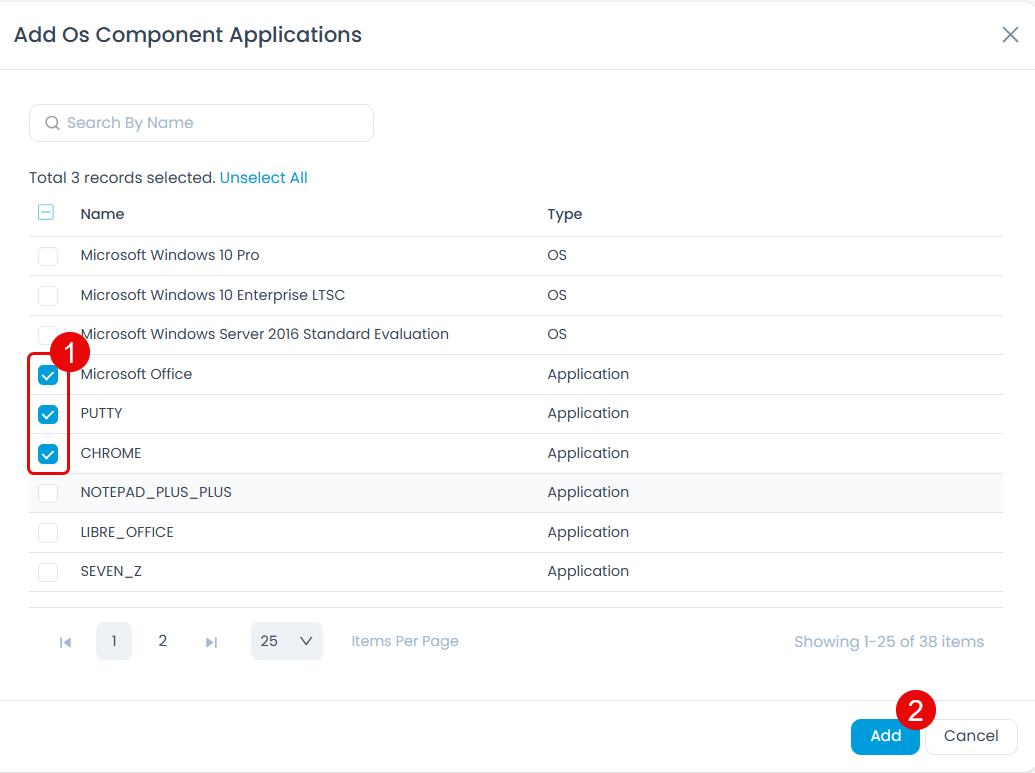Check Microsoft Windows 10 Enterprise LTSC
The image size is (1035, 773).
(48, 295)
